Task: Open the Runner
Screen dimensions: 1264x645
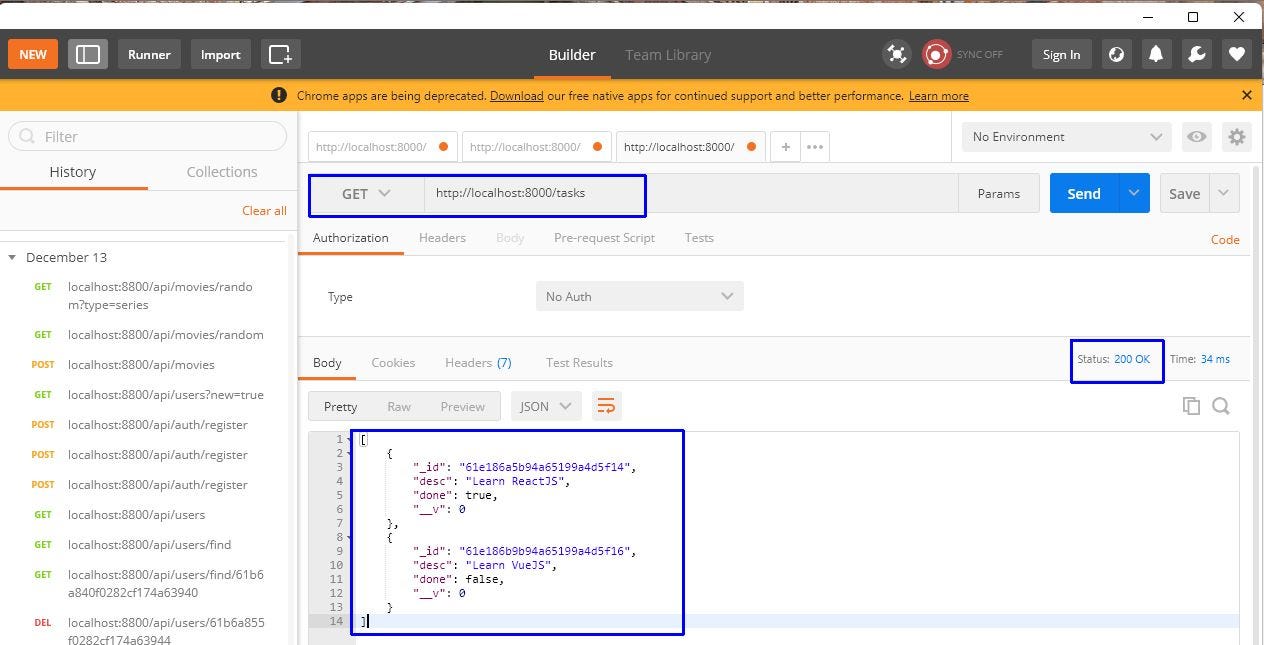Action: coord(149,54)
